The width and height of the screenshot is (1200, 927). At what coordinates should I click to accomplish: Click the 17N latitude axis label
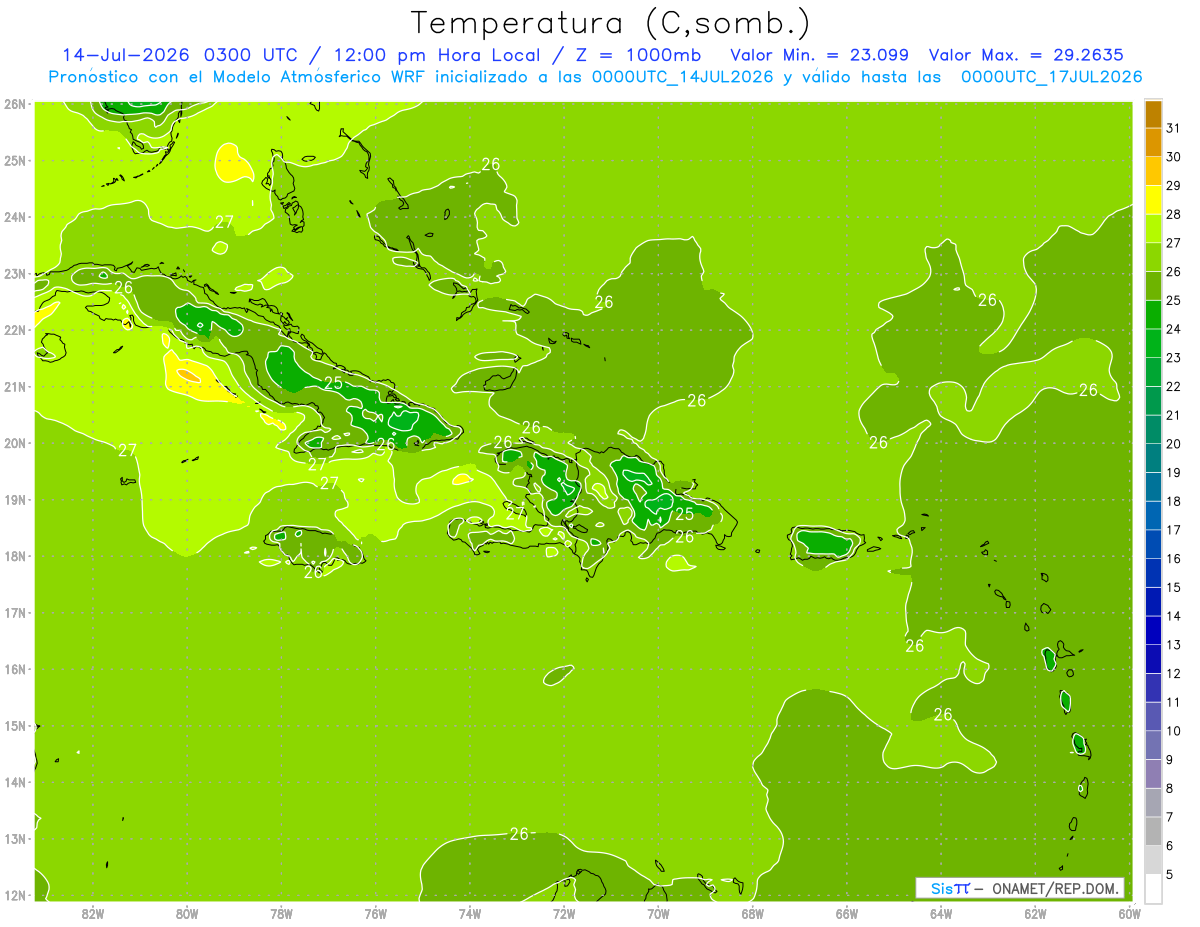14,612
